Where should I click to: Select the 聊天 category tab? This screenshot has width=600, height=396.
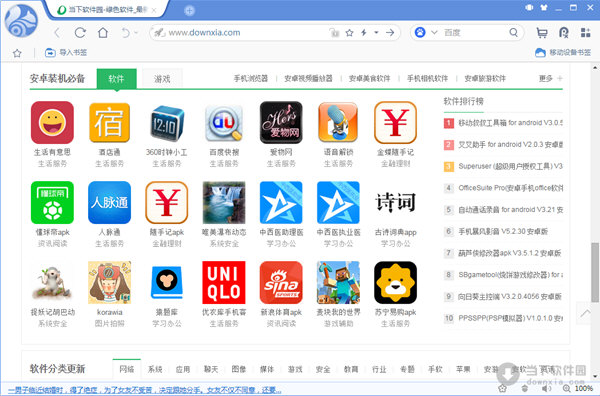[x=211, y=369]
